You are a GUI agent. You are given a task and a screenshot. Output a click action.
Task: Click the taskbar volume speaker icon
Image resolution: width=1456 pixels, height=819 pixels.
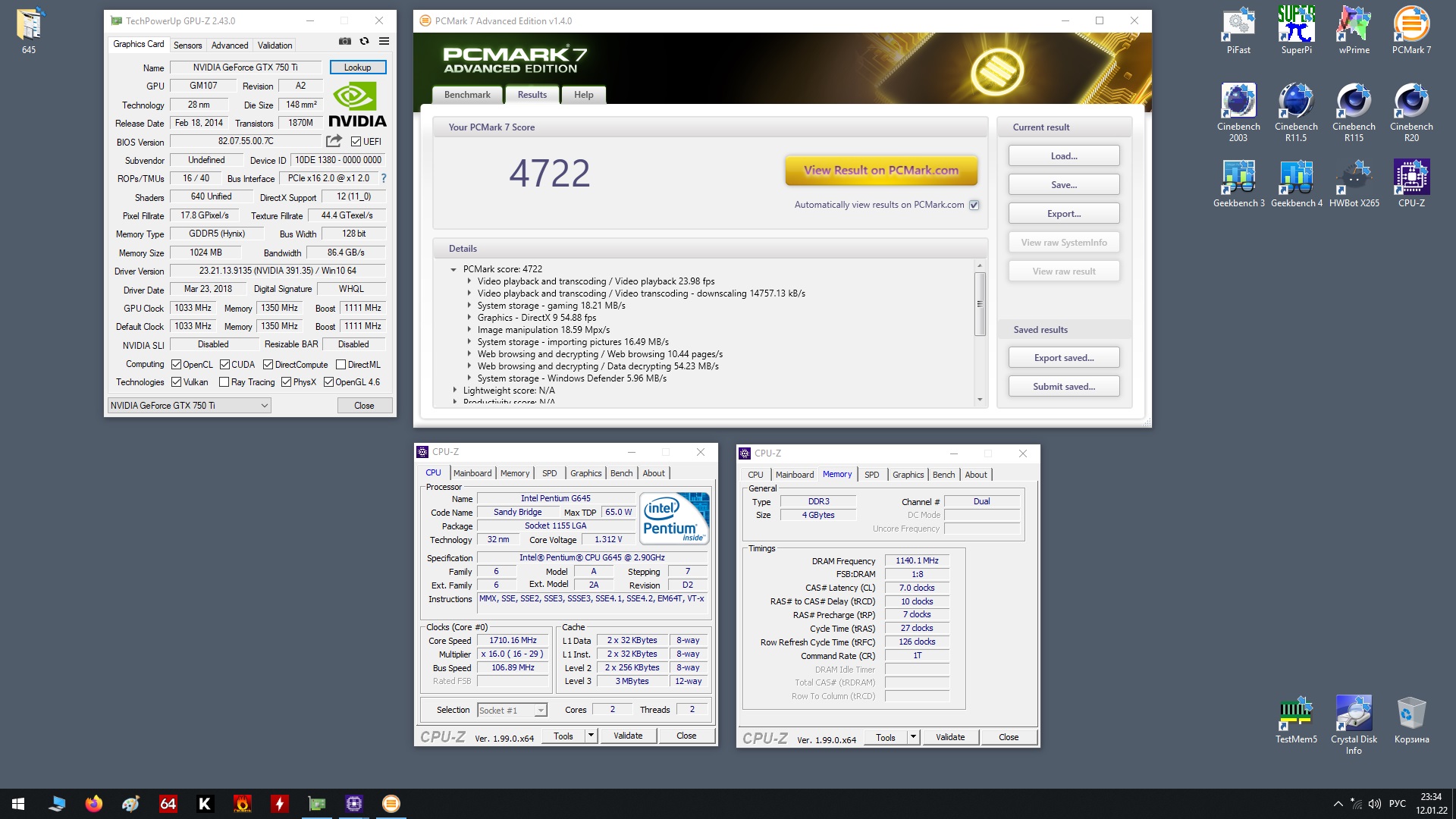click(1374, 804)
